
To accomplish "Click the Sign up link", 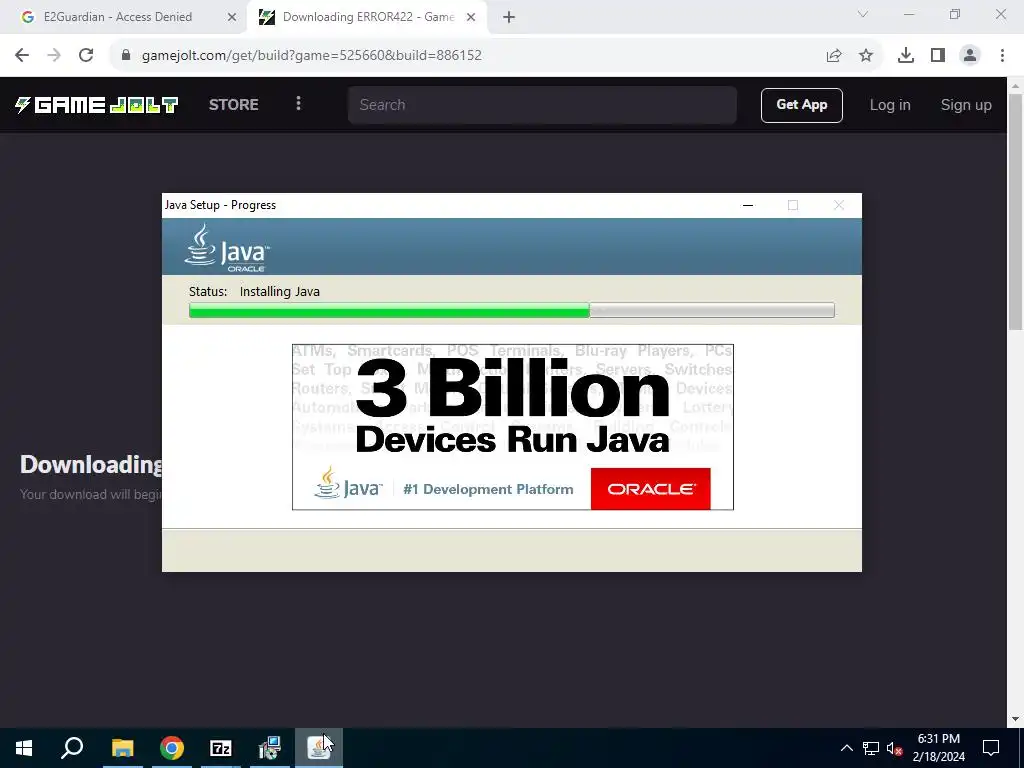I will 966,105.
